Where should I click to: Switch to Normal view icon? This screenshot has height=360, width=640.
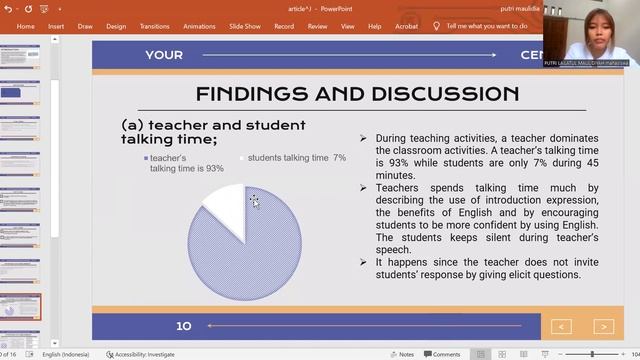481,354
